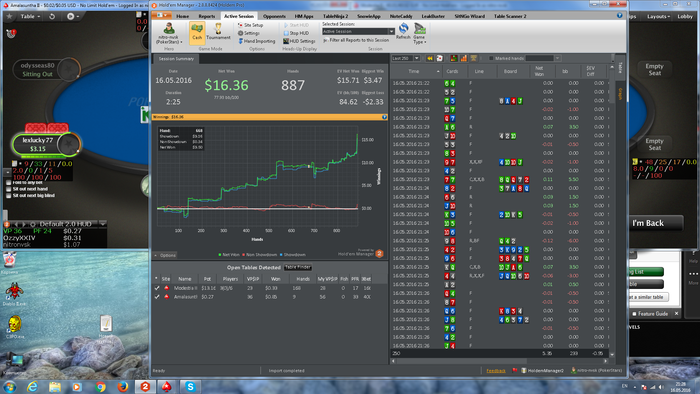
Task: Open TableNinja 2 tab
Action: (335, 16)
